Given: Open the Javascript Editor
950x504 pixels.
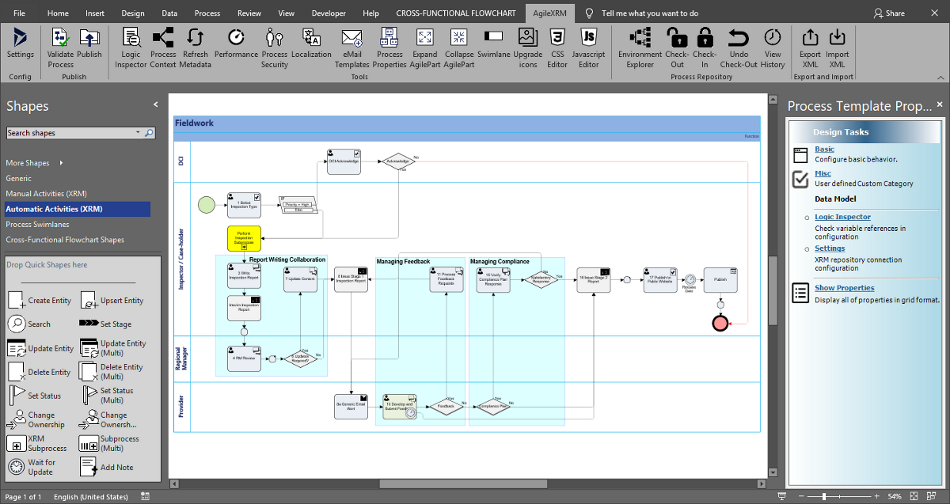Looking at the screenshot, I should coord(588,47).
